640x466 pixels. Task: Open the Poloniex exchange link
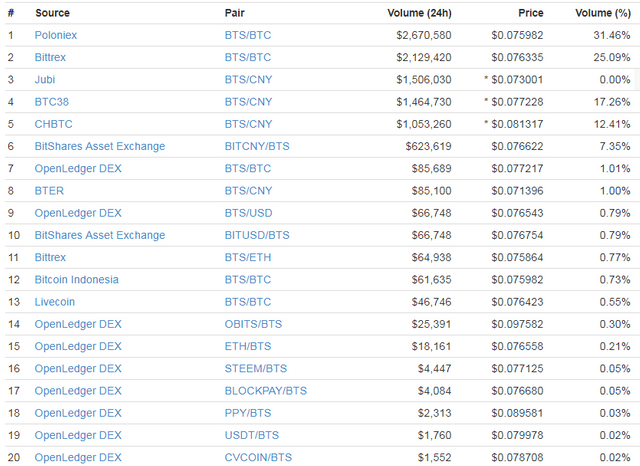click(56, 35)
